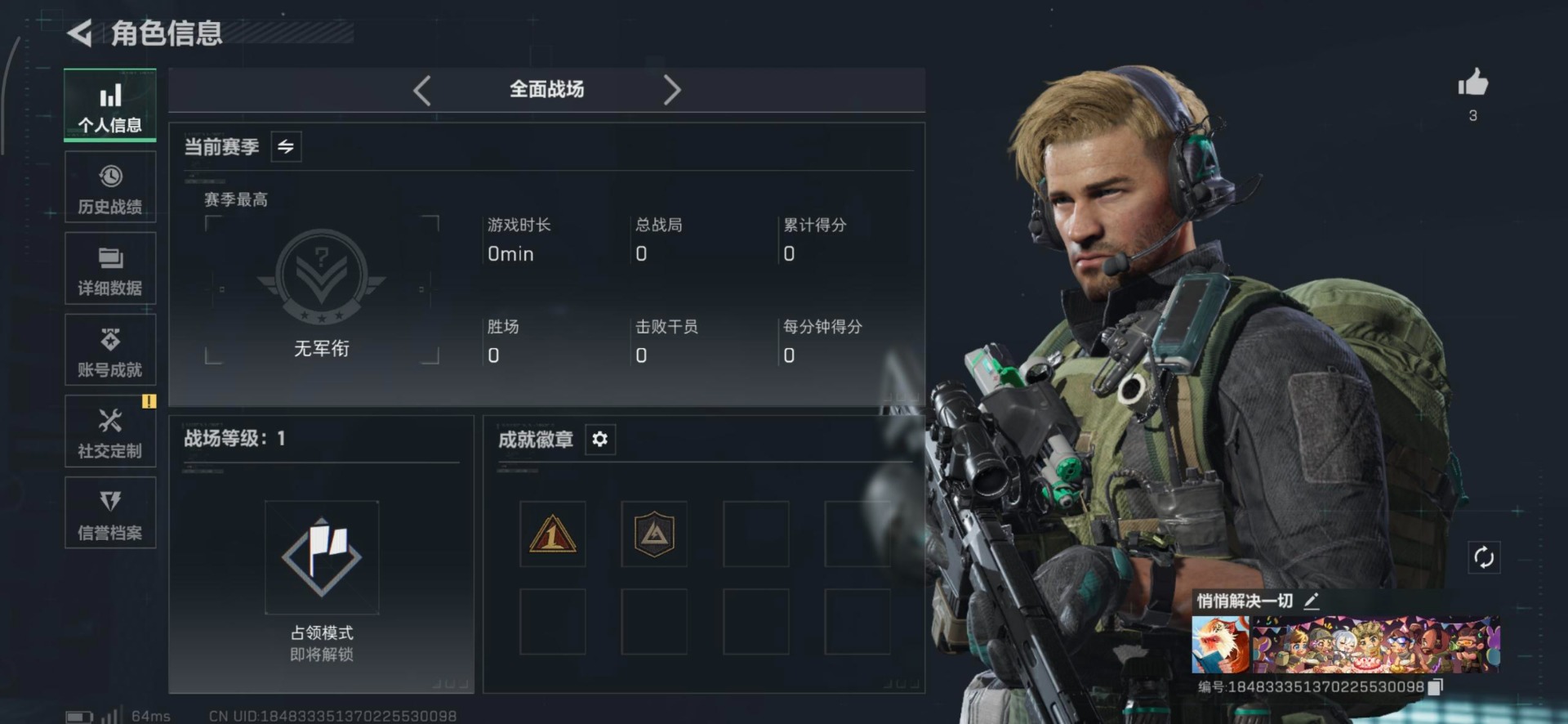Open the 个人信息 sidebar tab
Screen dimensions: 1568x724
[110, 106]
